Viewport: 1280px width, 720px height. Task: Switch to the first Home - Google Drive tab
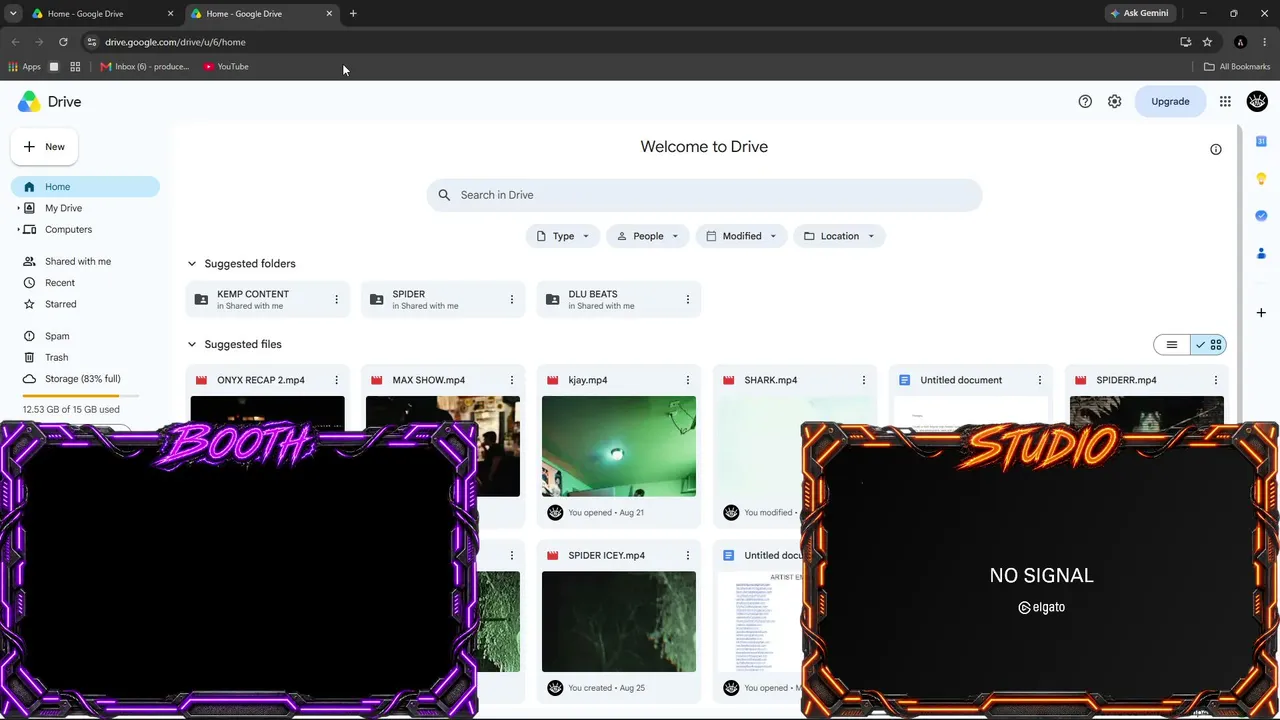point(102,14)
